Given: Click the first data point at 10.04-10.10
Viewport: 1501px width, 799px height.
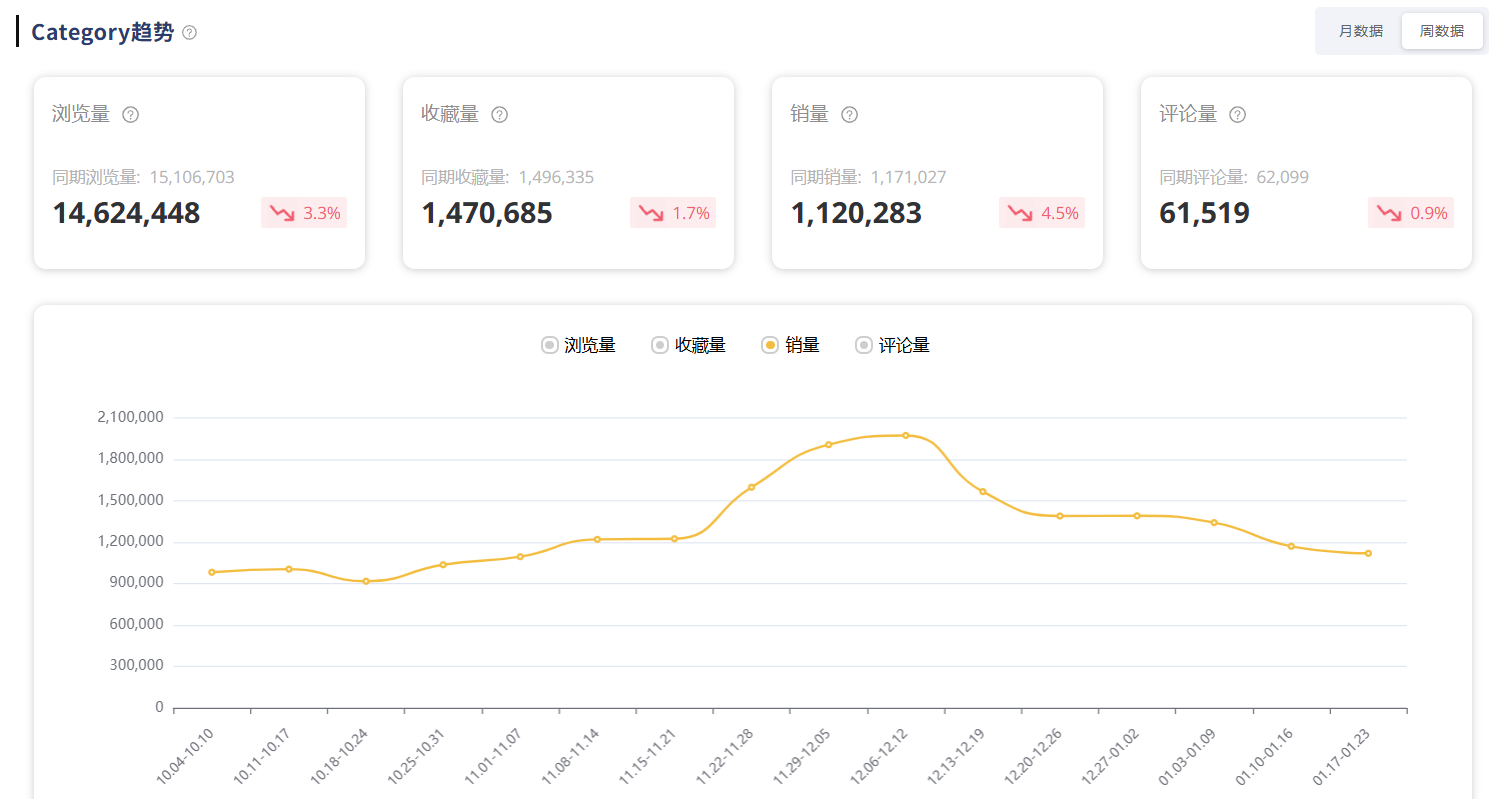Looking at the screenshot, I should [x=210, y=571].
